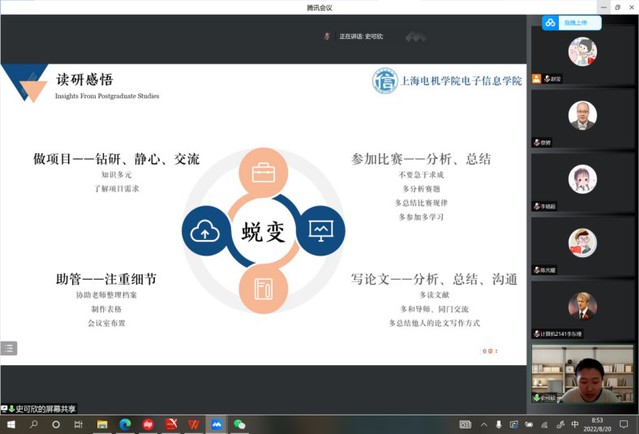Open the slide list menu icon

point(9,348)
